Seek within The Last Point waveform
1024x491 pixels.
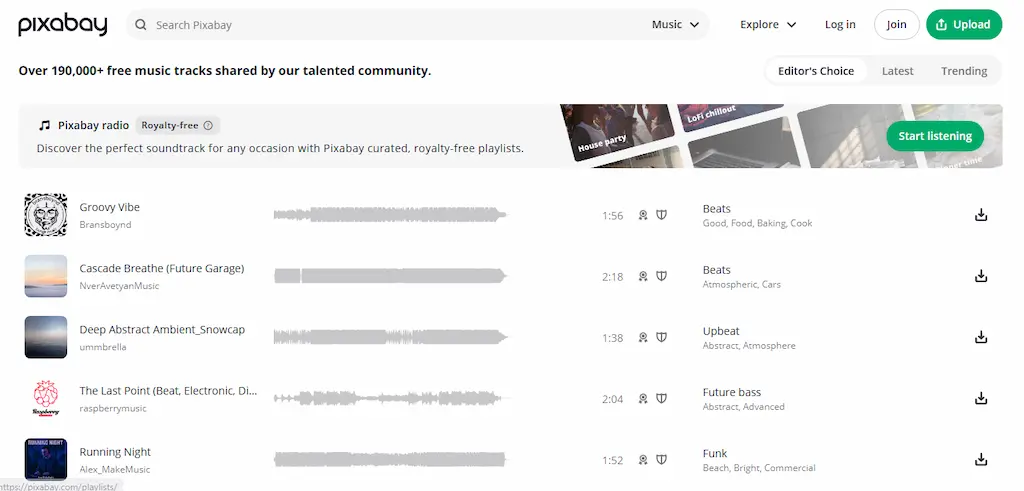pos(391,398)
